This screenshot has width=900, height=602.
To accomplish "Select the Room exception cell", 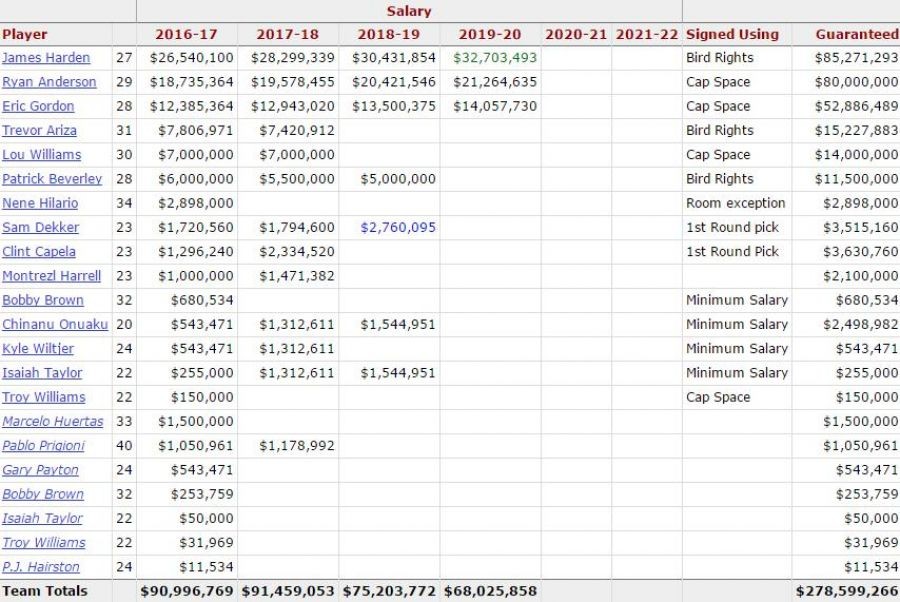I will tap(735, 203).
